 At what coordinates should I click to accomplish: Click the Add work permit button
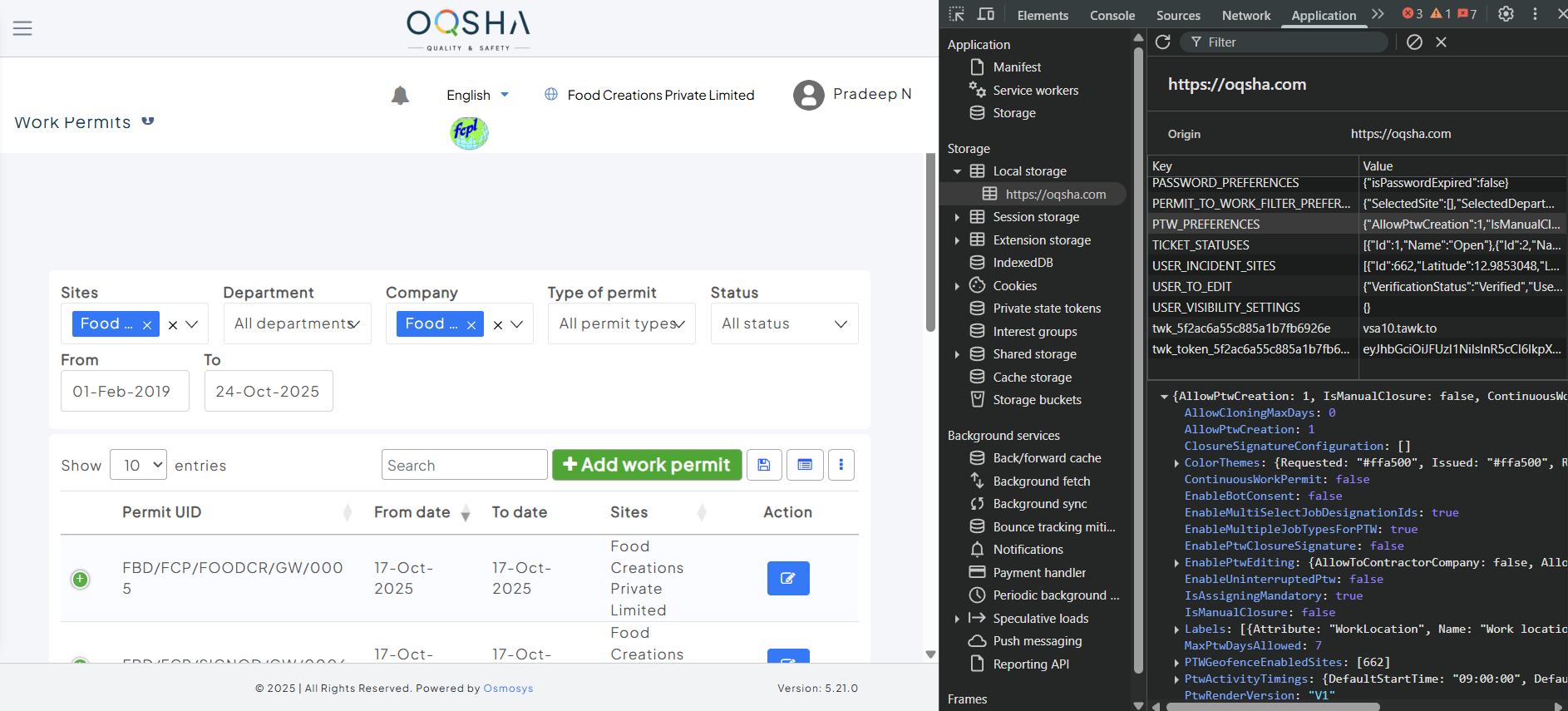click(x=647, y=465)
